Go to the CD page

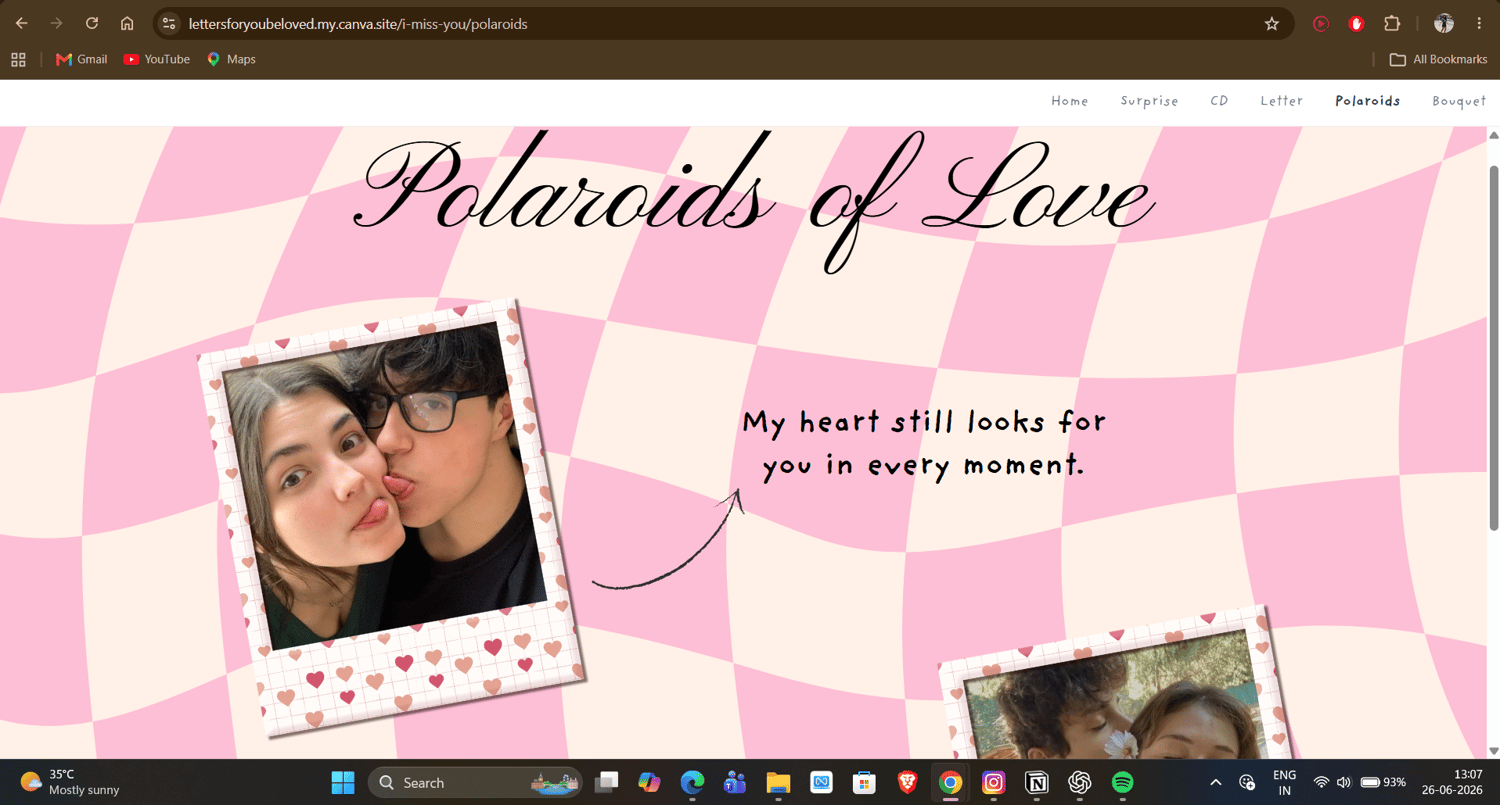[1219, 101]
